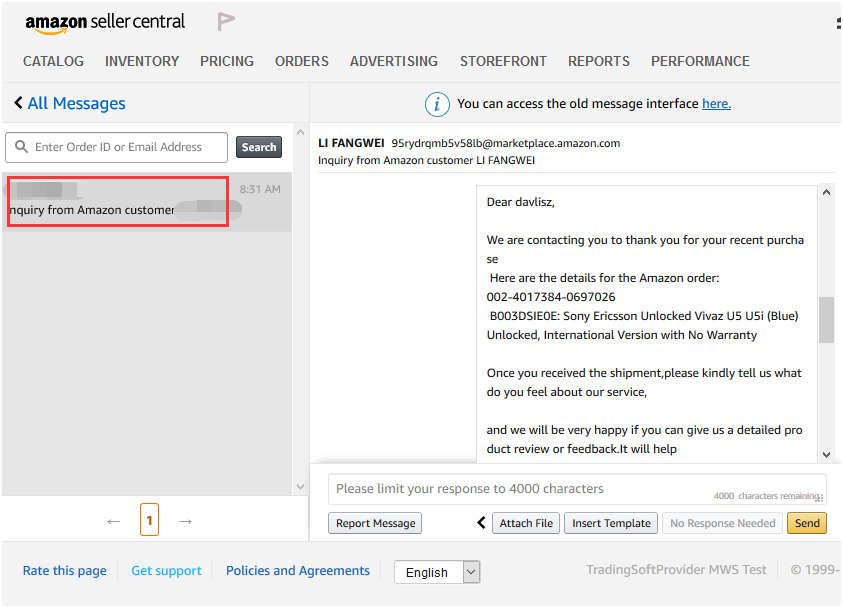843x608 pixels.
Task: Click the Order ID or Email search field
Action: 125,147
